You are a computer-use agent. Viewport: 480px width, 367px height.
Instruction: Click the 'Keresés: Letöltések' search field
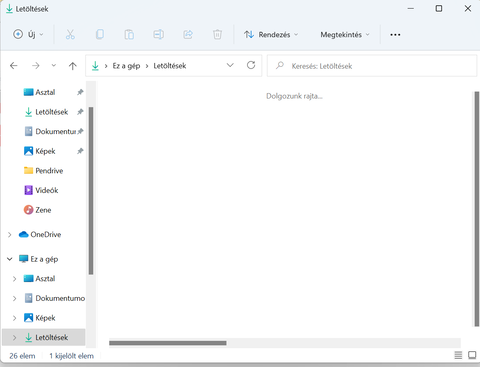pyautogui.click(x=372, y=66)
